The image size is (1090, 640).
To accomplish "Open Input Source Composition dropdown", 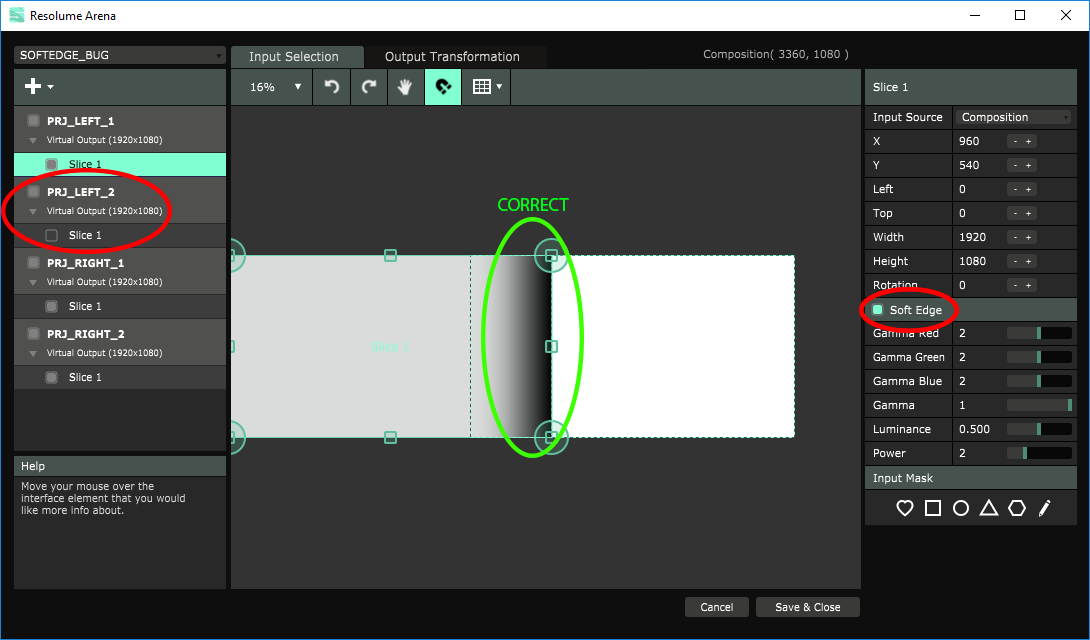I will pos(1013,117).
